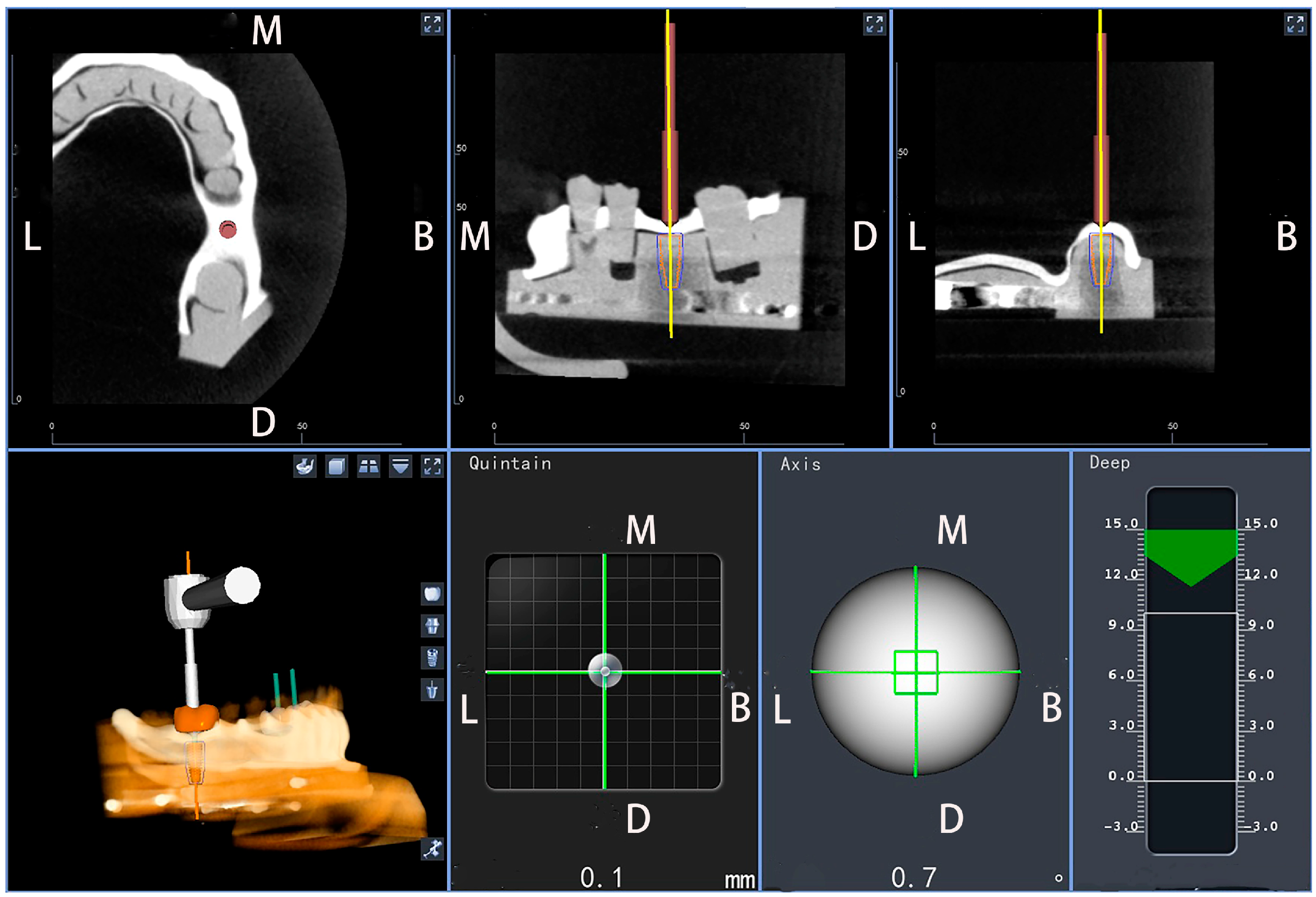This screenshot has height=897, width=1316.
Task: Click the drill sleeve guide icon
Action: click(x=432, y=690)
